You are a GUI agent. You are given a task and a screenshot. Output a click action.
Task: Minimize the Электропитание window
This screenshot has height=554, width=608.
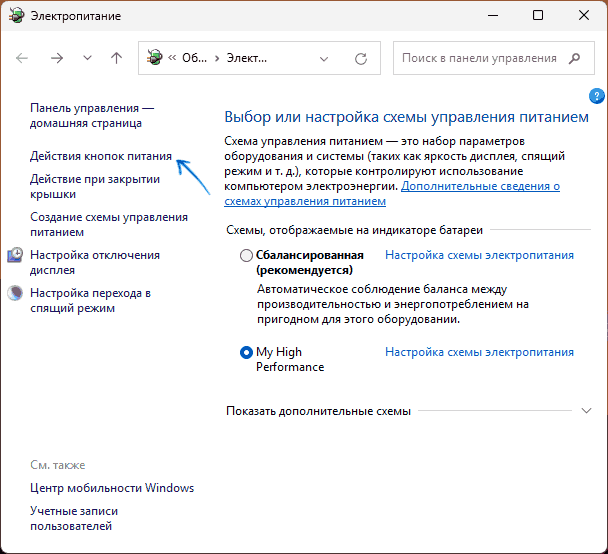point(493,16)
